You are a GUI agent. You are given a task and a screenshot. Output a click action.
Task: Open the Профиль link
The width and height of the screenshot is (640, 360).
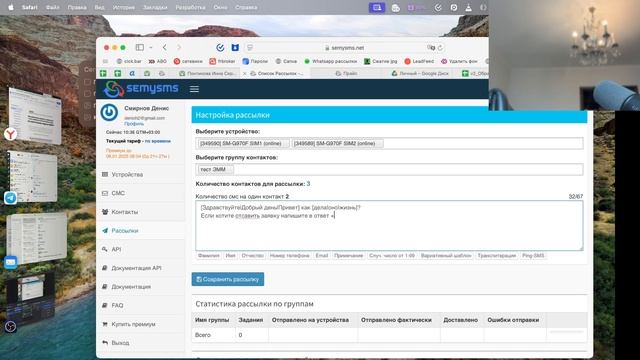click(x=134, y=124)
